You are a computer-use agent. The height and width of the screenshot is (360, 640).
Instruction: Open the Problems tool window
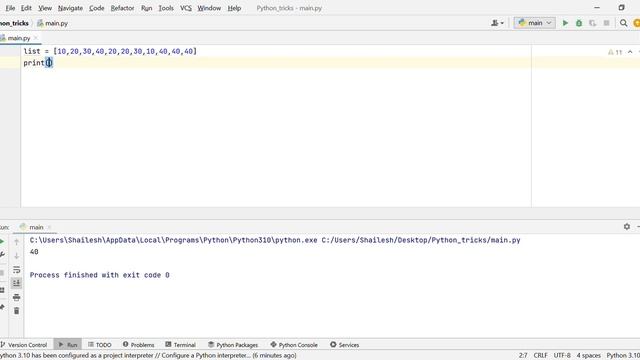tap(138, 345)
